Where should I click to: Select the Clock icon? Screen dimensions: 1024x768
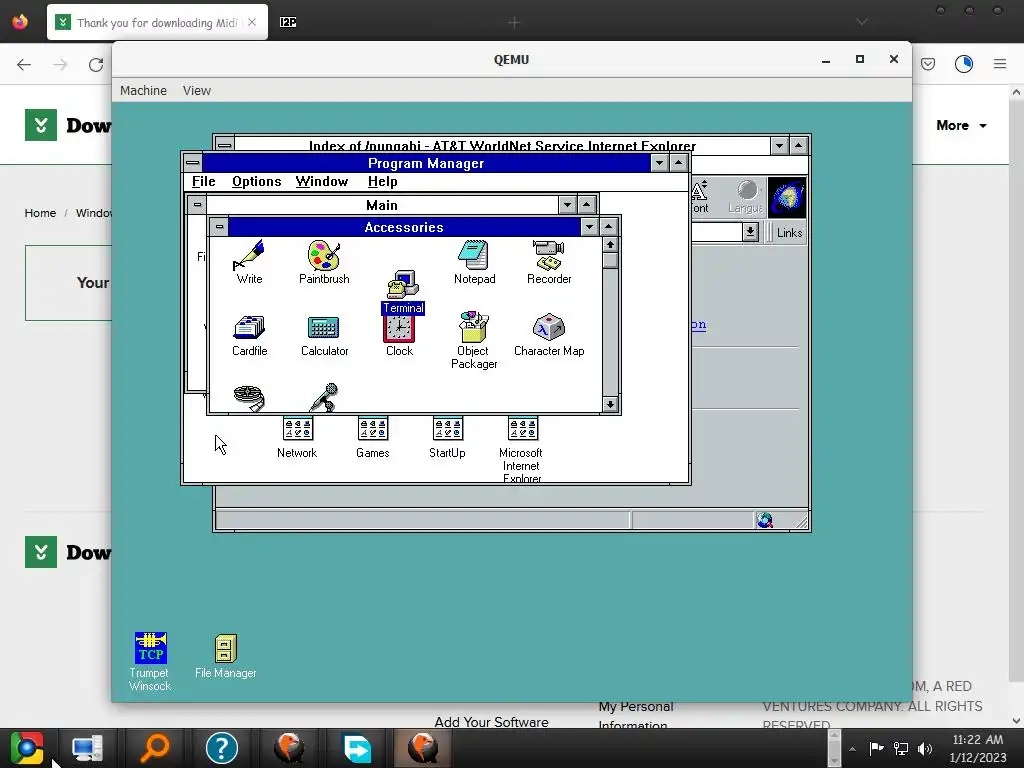pyautogui.click(x=399, y=337)
